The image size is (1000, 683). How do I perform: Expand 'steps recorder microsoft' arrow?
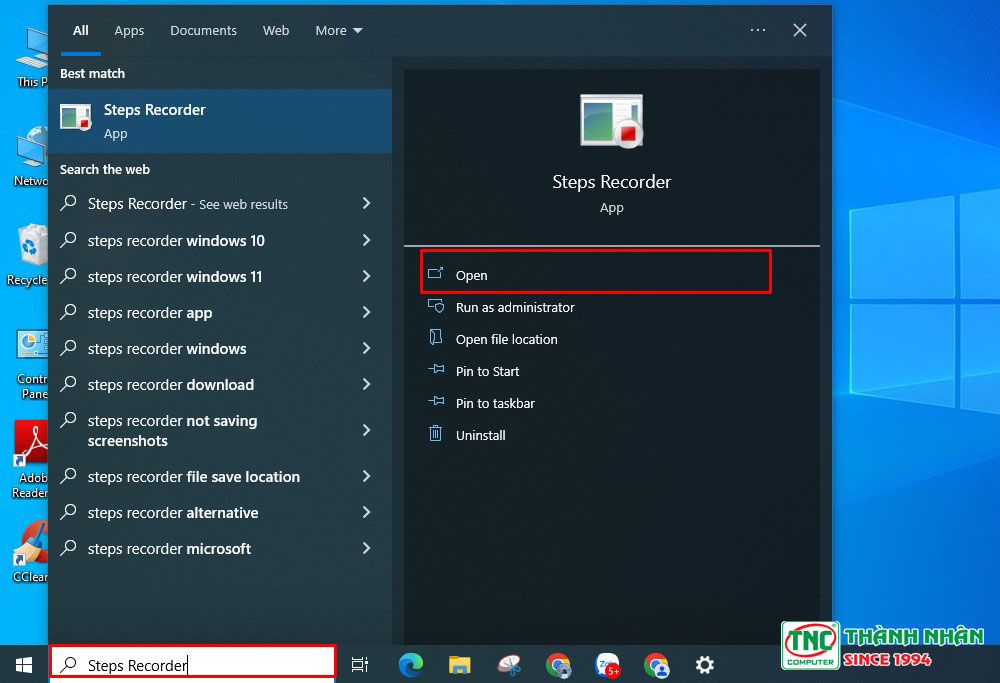pyautogui.click(x=367, y=548)
